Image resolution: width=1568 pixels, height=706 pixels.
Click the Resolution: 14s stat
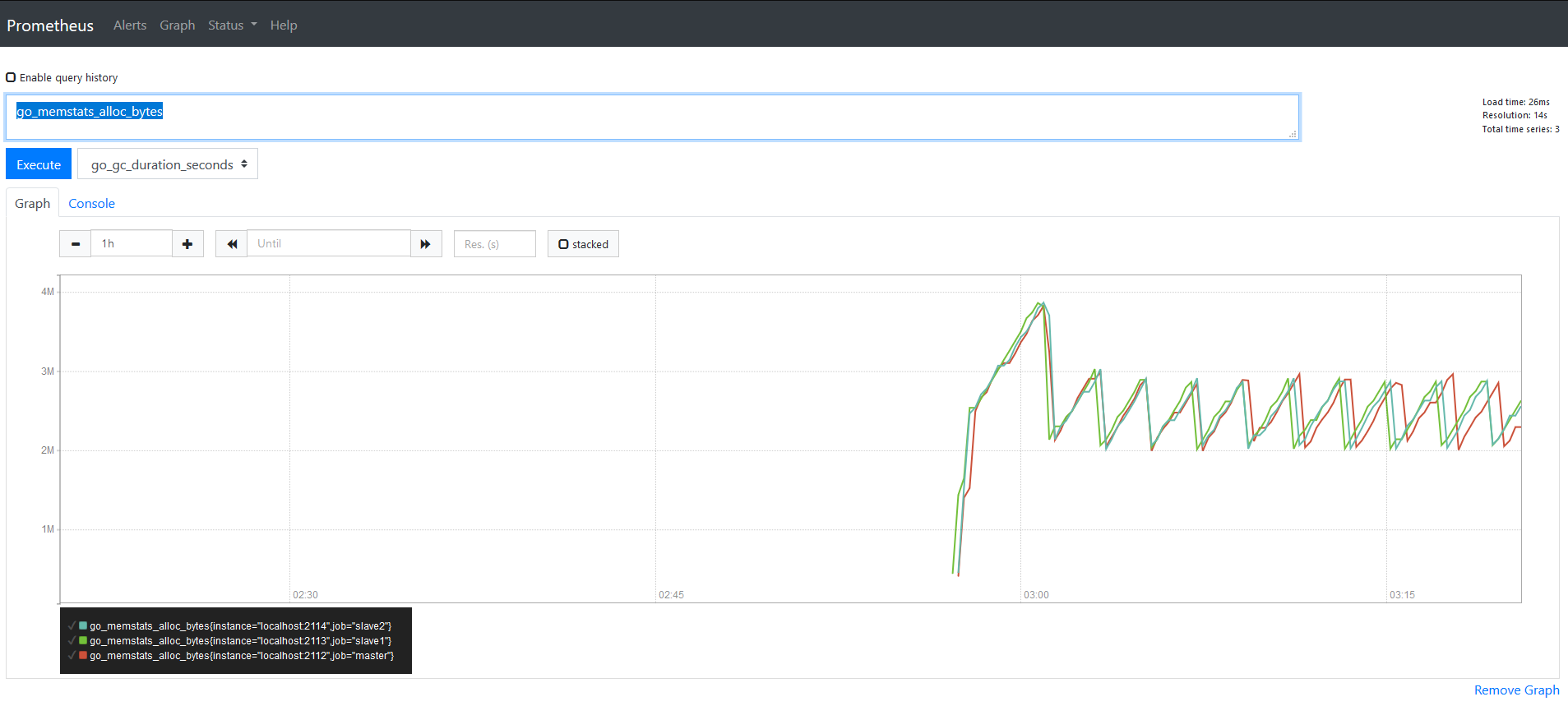pyautogui.click(x=1515, y=116)
